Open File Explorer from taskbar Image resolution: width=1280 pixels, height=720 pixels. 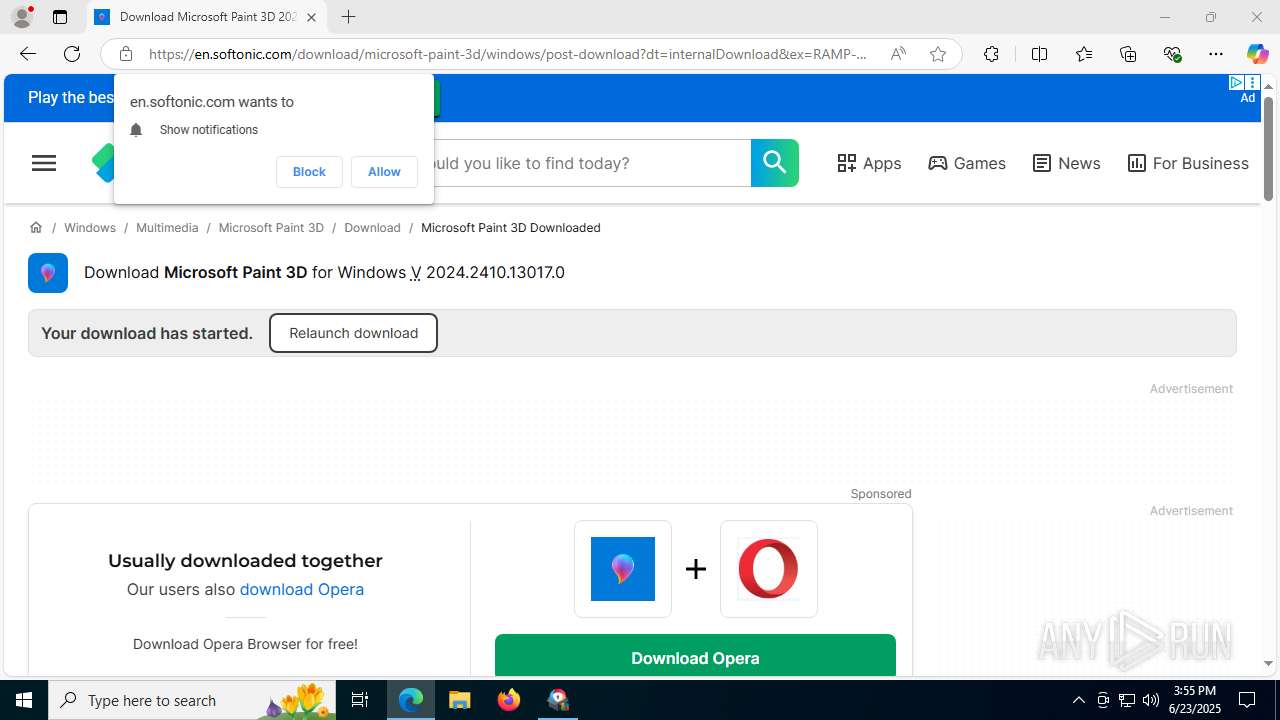click(x=460, y=700)
